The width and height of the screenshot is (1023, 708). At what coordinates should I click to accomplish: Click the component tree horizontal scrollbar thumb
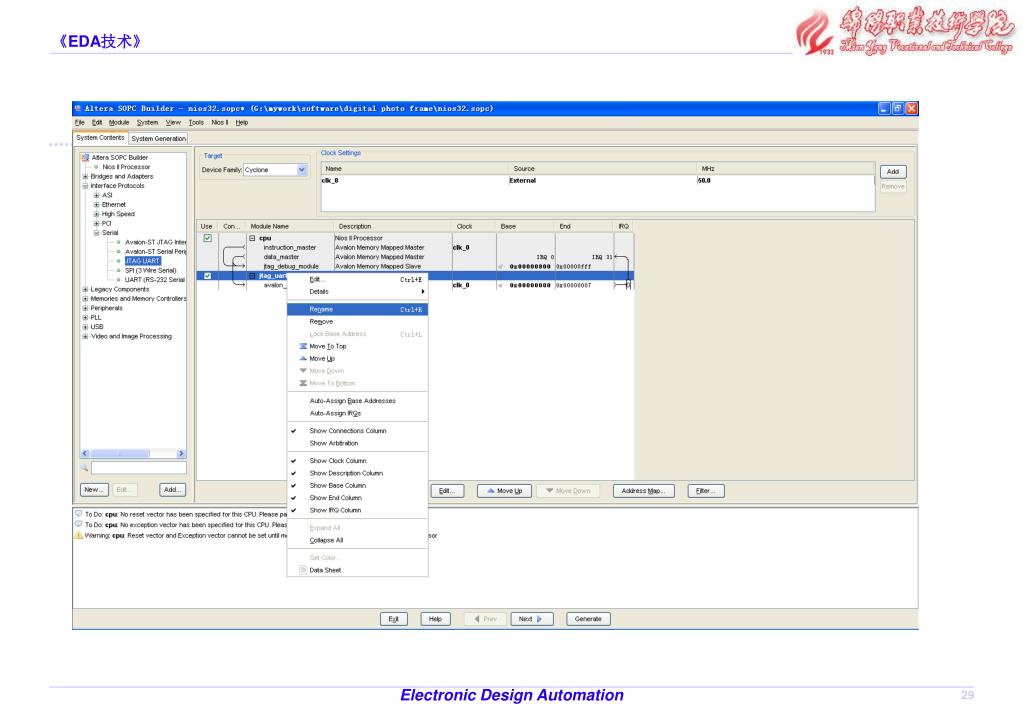[x=120, y=454]
